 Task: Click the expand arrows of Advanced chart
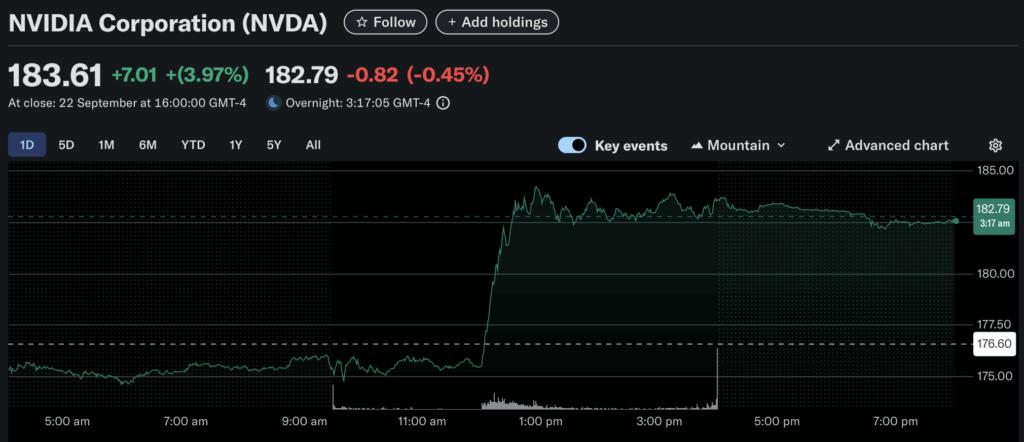(x=834, y=145)
